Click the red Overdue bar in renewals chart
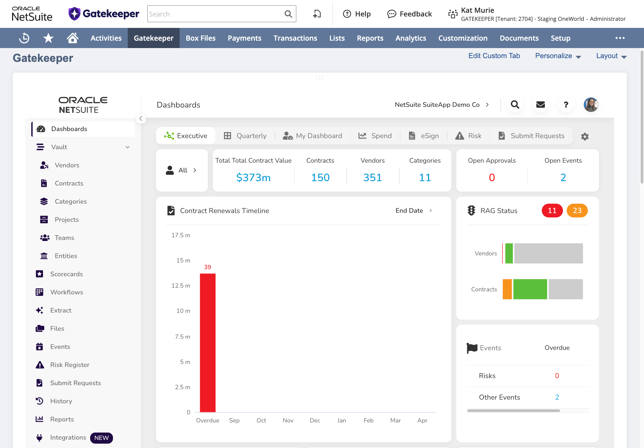The height and width of the screenshot is (448, 644). 207,342
